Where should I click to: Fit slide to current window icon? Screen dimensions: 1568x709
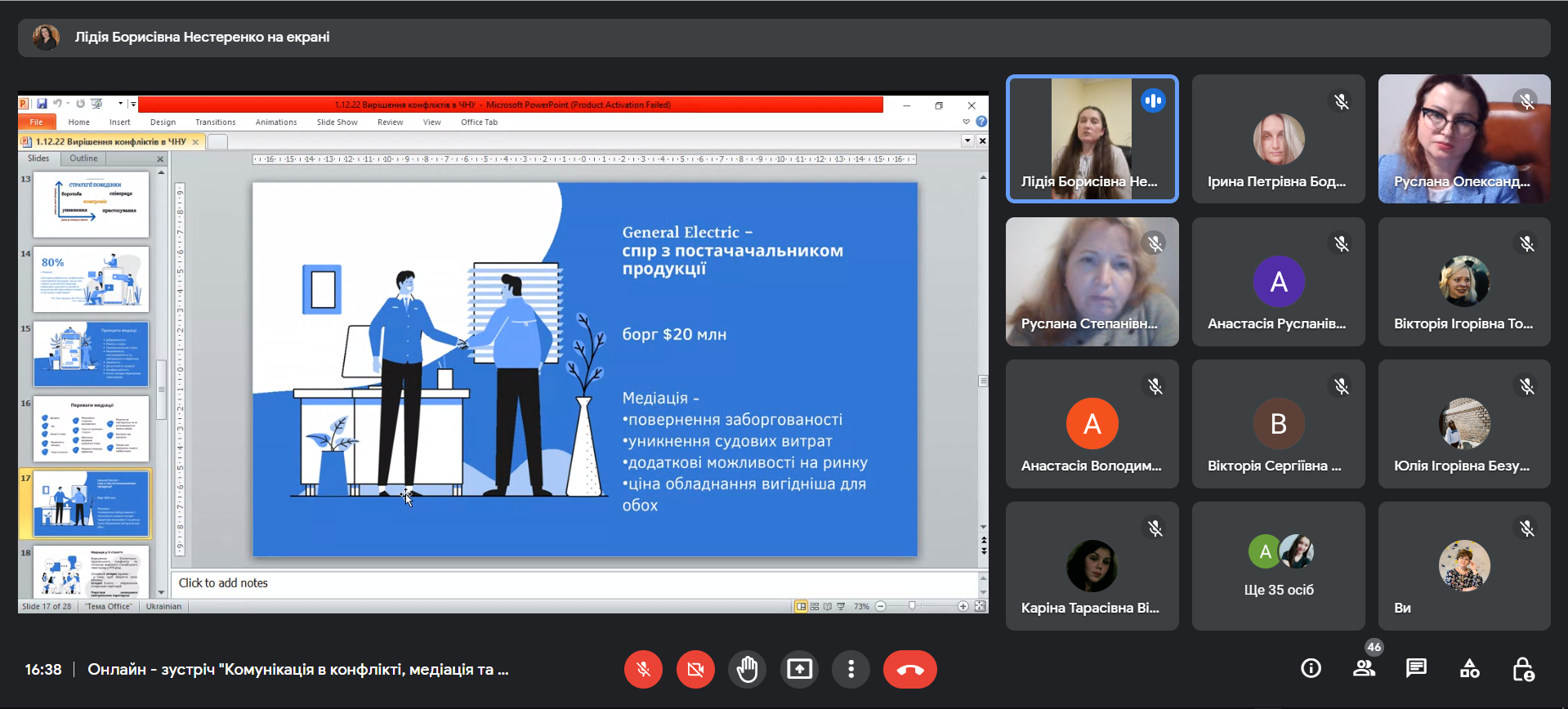(980, 606)
